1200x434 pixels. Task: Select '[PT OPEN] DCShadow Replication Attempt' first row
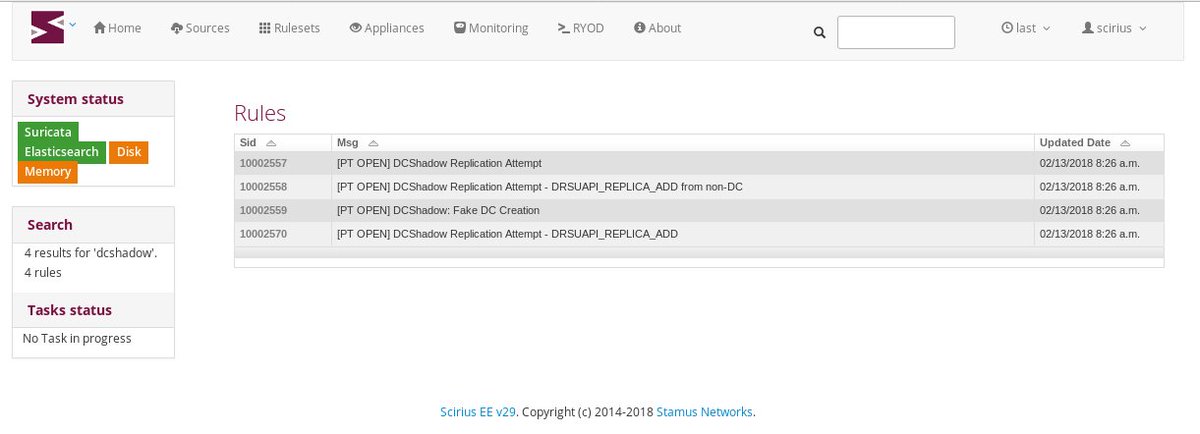(439, 163)
